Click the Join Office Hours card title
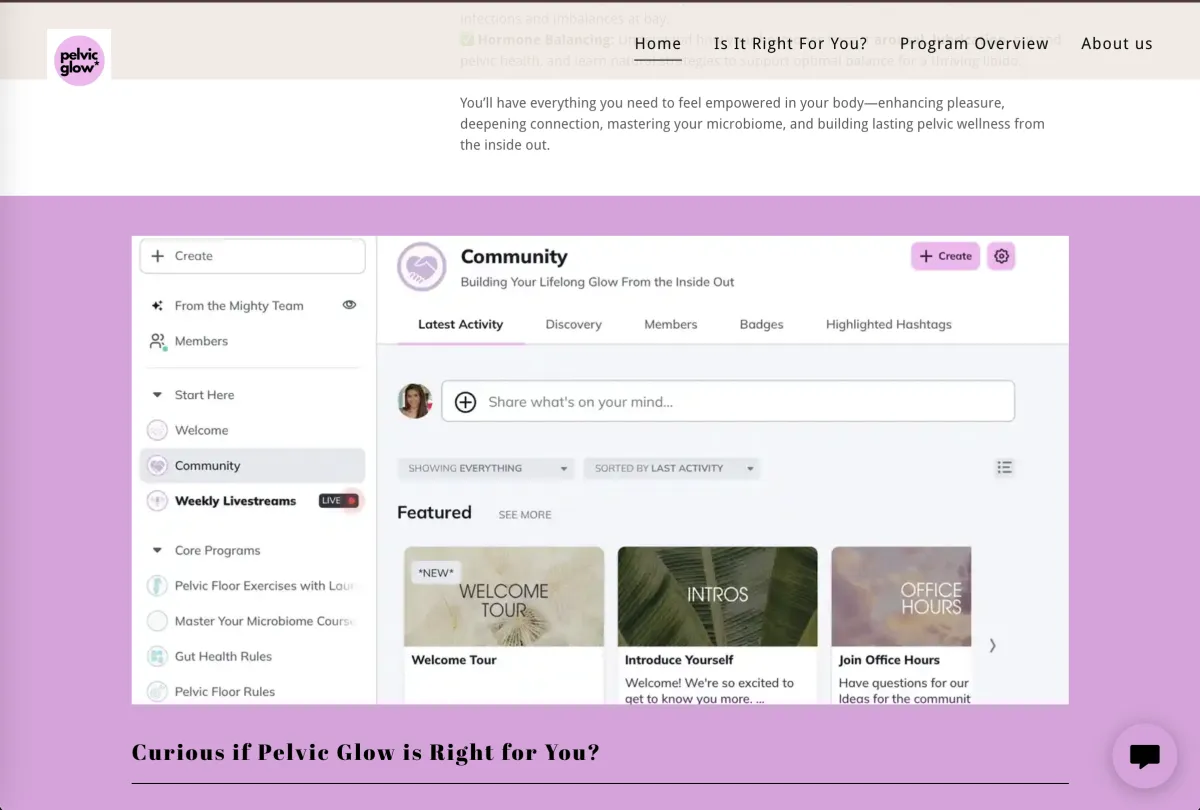1200x810 pixels. click(x=889, y=660)
